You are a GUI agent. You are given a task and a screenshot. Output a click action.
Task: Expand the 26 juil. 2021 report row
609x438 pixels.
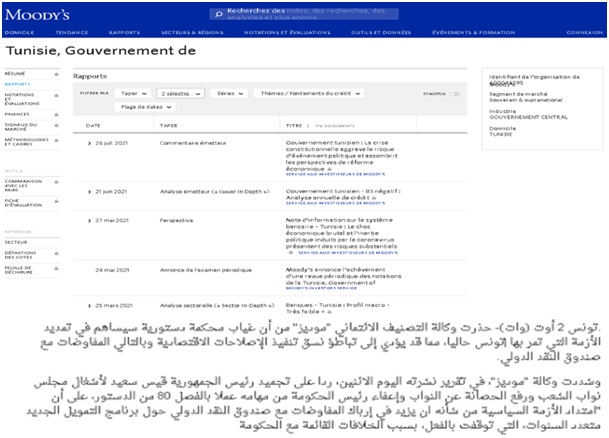(89, 143)
